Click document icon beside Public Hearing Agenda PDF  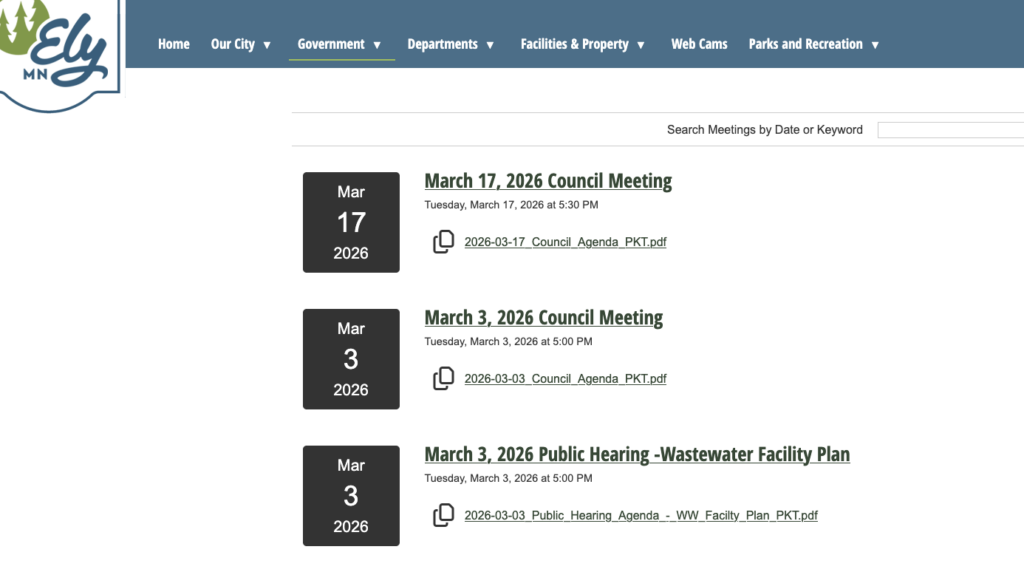(443, 516)
